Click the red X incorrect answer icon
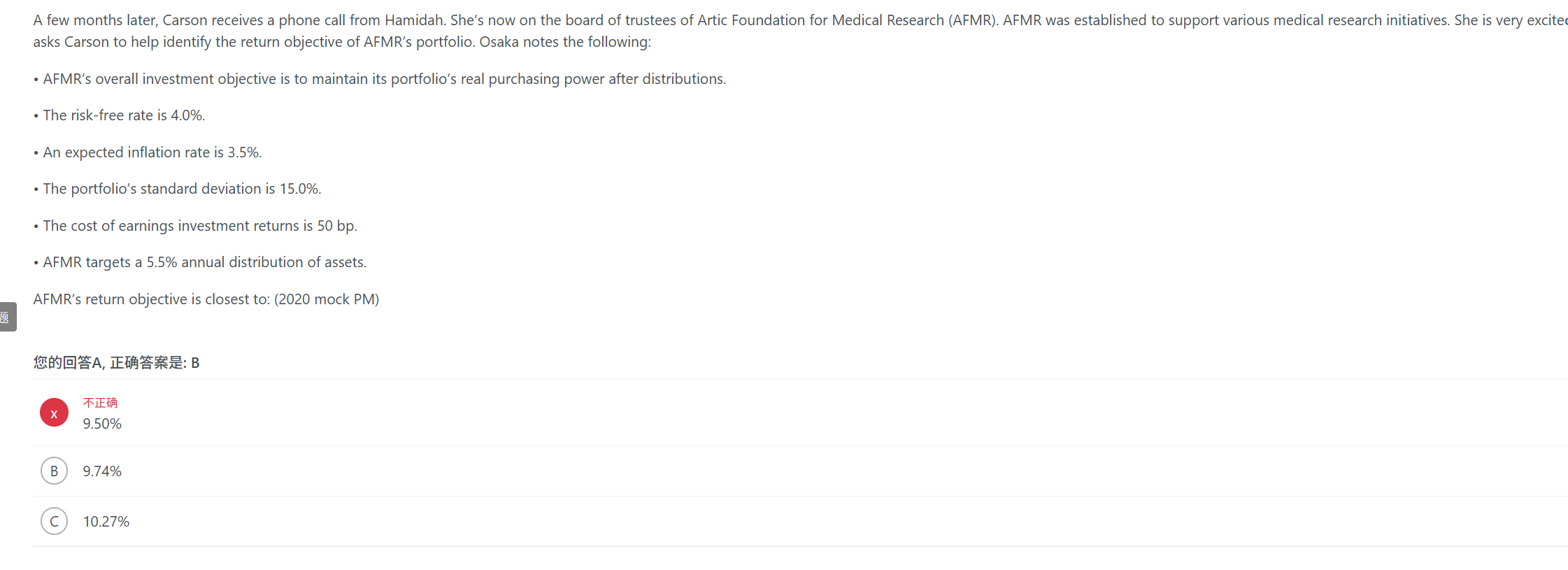The image size is (1568, 570). 54,413
